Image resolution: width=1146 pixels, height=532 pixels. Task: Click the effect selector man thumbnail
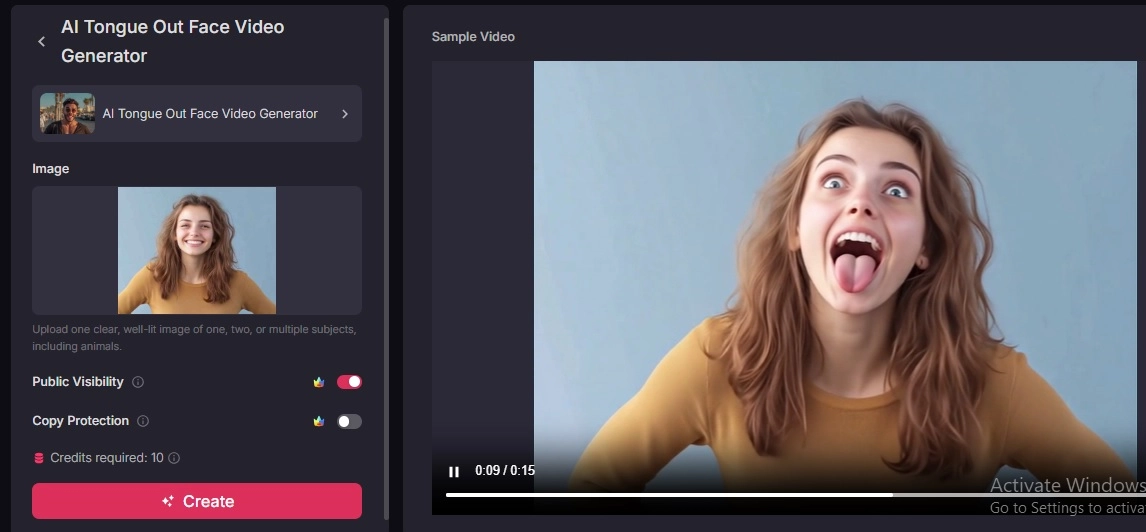pos(67,113)
